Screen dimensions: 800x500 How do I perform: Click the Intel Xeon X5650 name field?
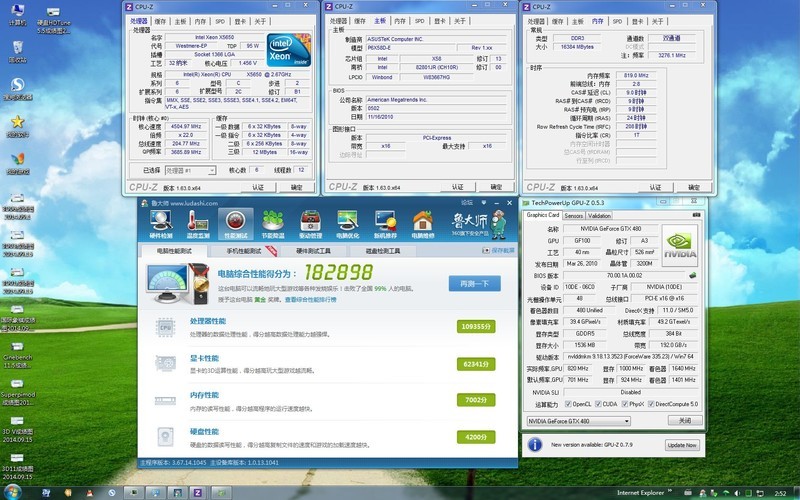[x=214, y=37]
